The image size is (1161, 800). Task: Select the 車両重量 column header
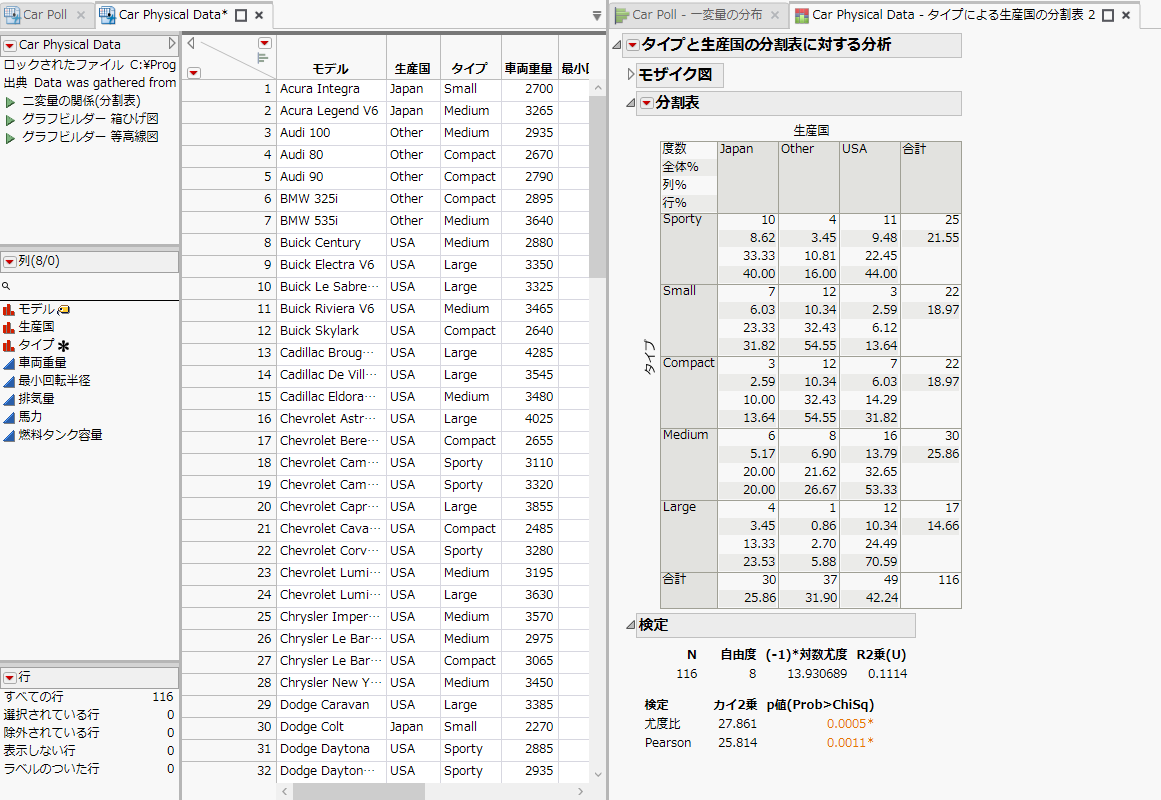click(528, 69)
